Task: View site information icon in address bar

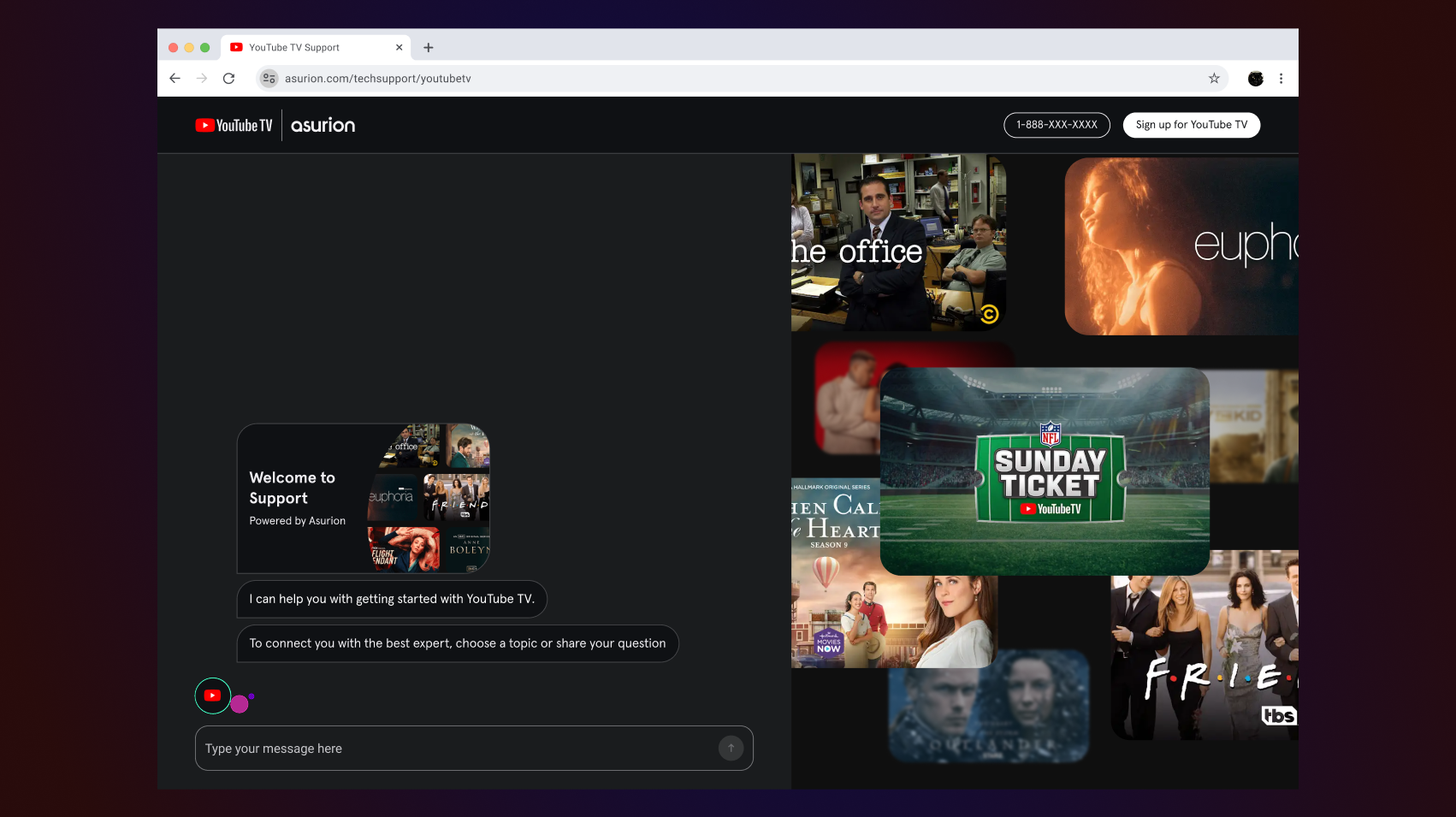Action: [x=269, y=79]
